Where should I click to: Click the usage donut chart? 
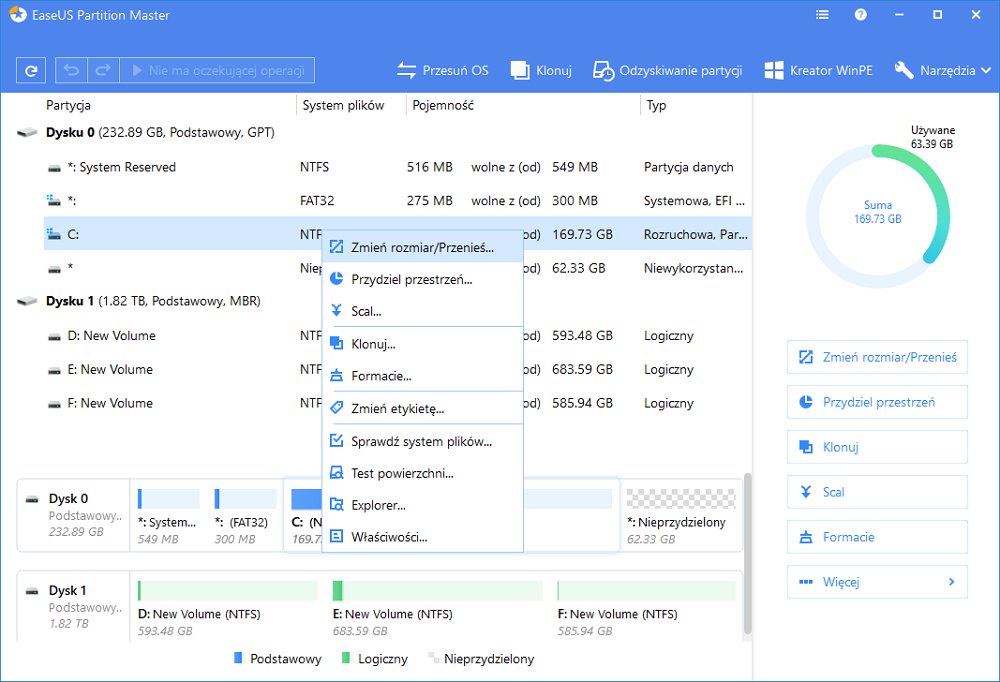(x=878, y=216)
